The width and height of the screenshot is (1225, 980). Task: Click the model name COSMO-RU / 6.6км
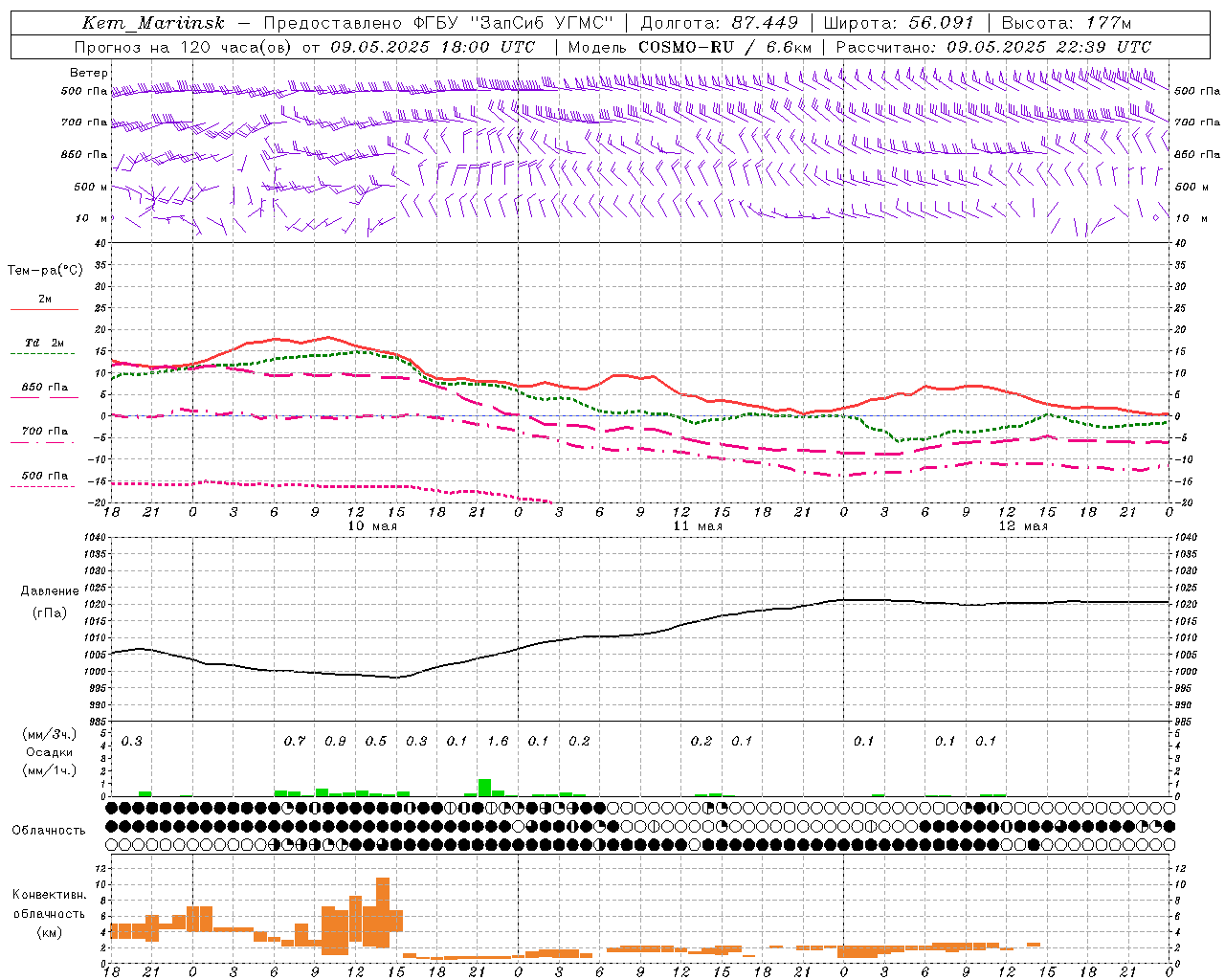(x=725, y=47)
